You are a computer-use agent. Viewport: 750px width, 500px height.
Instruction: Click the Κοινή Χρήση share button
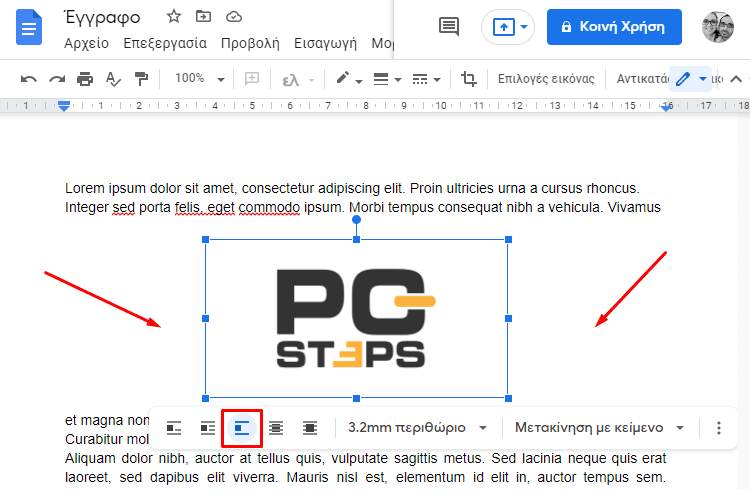coord(614,27)
